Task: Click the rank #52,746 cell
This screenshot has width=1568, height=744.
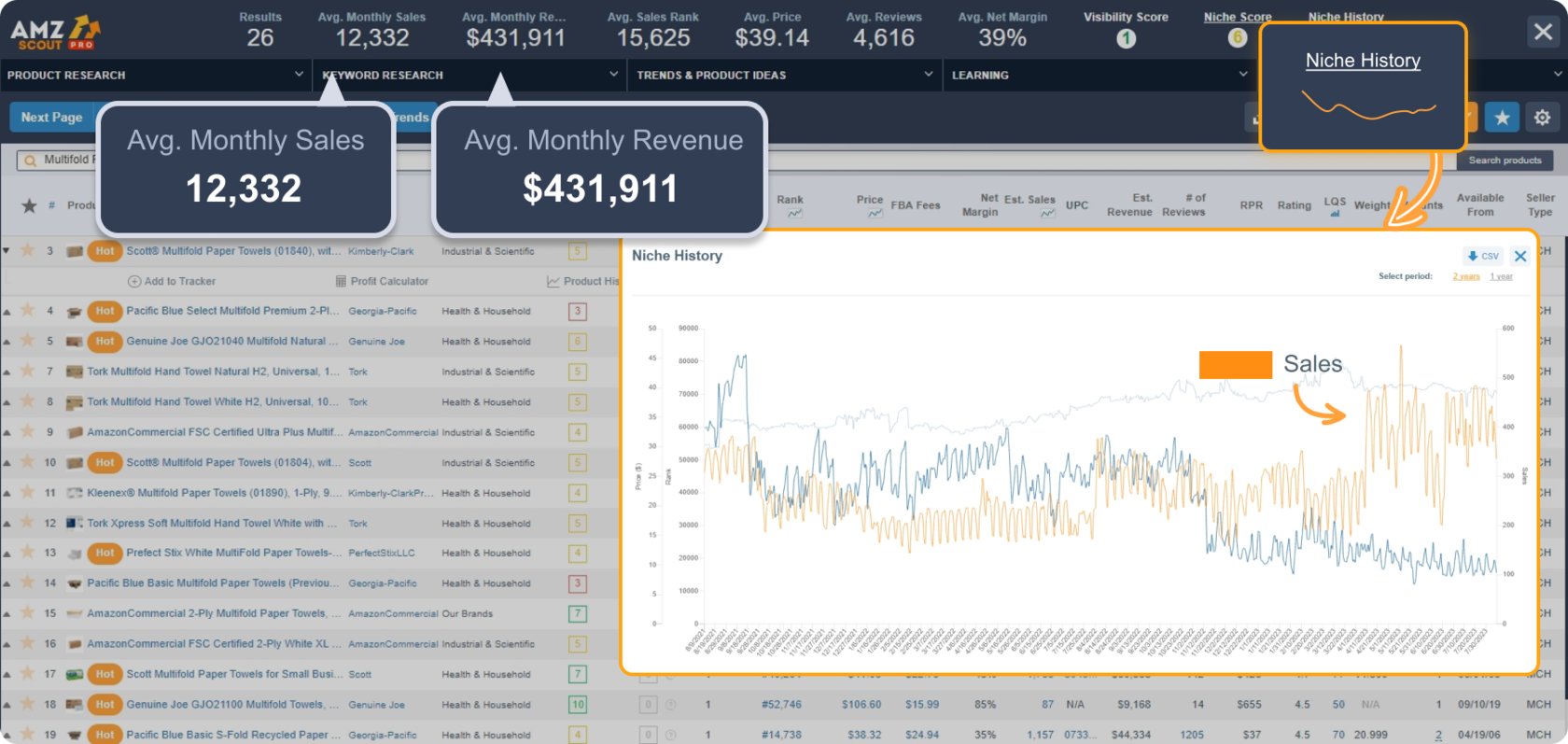Action: 781,705
